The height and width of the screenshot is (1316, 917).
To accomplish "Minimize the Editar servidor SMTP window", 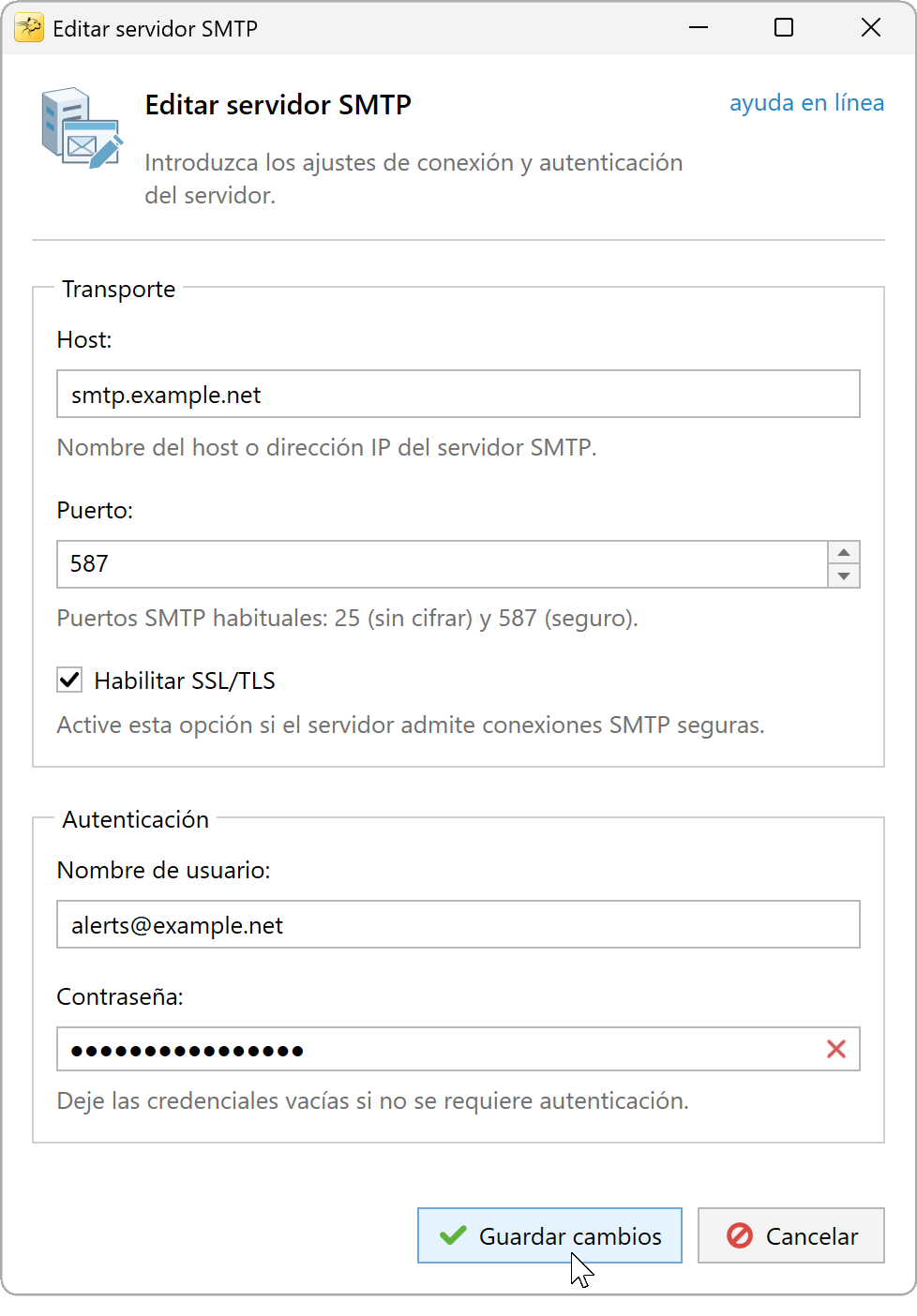I will 699,28.
